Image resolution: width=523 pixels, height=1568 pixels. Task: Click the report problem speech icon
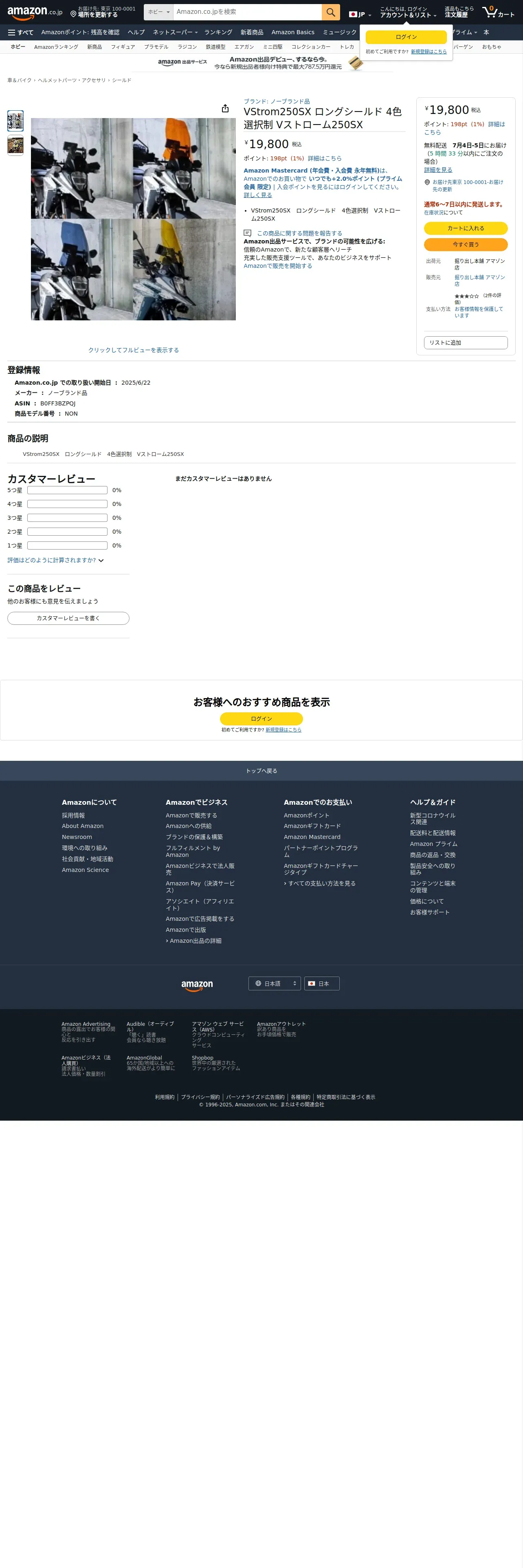coord(247,233)
